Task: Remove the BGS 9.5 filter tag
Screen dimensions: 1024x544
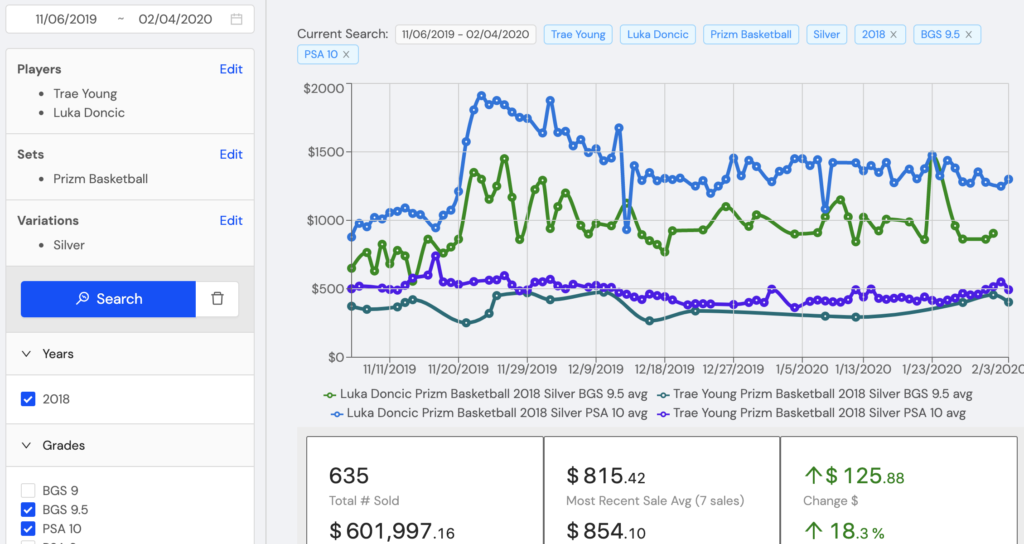Action: 968,35
